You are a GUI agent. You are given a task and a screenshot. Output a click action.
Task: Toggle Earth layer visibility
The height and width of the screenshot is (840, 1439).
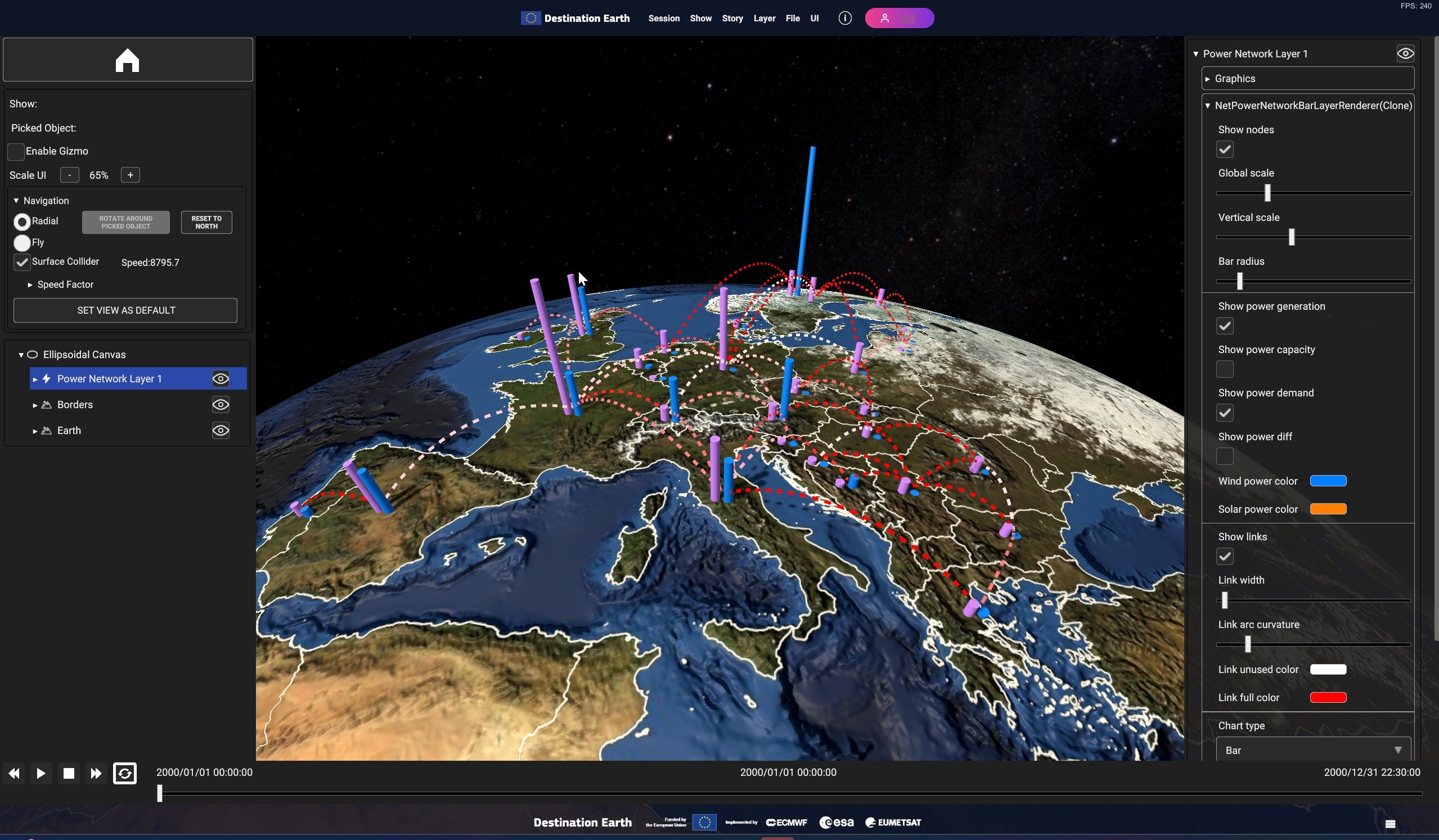[221, 430]
